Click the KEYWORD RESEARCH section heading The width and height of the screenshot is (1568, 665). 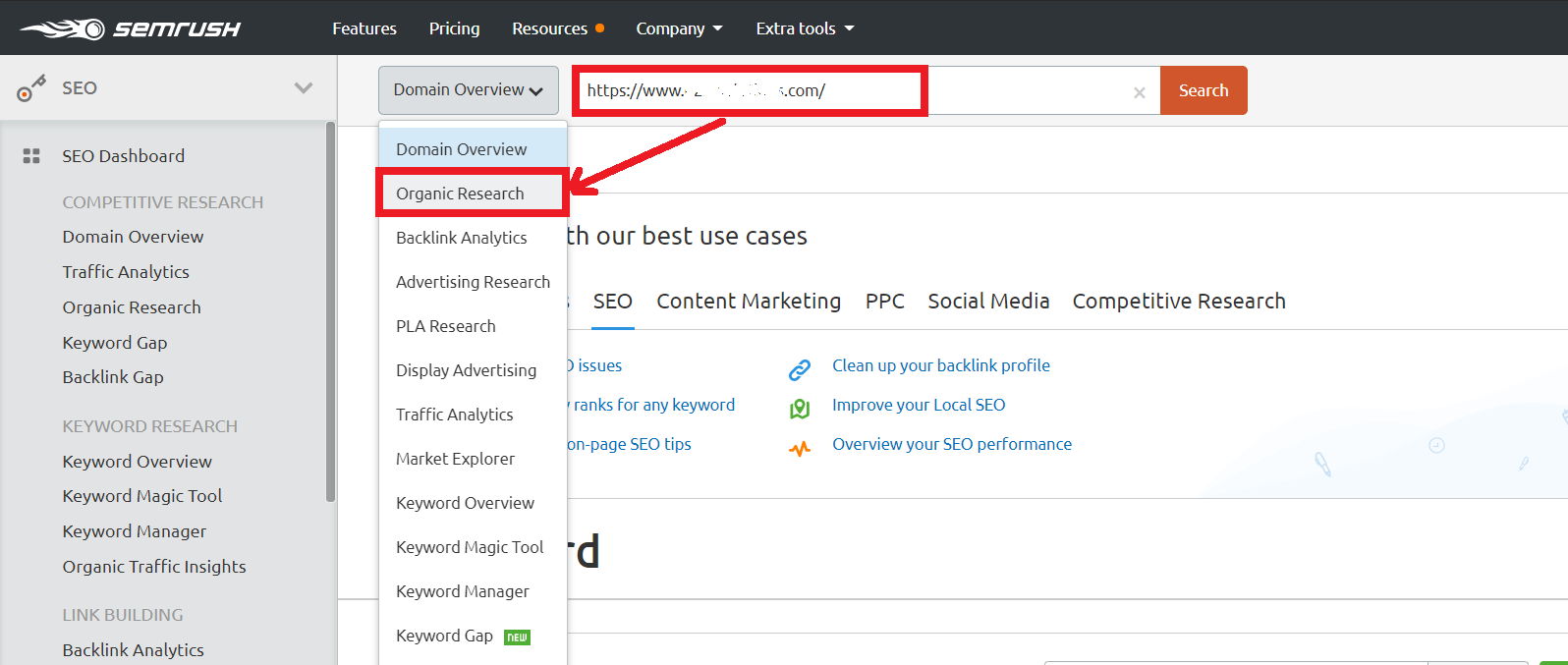pyautogui.click(x=150, y=426)
